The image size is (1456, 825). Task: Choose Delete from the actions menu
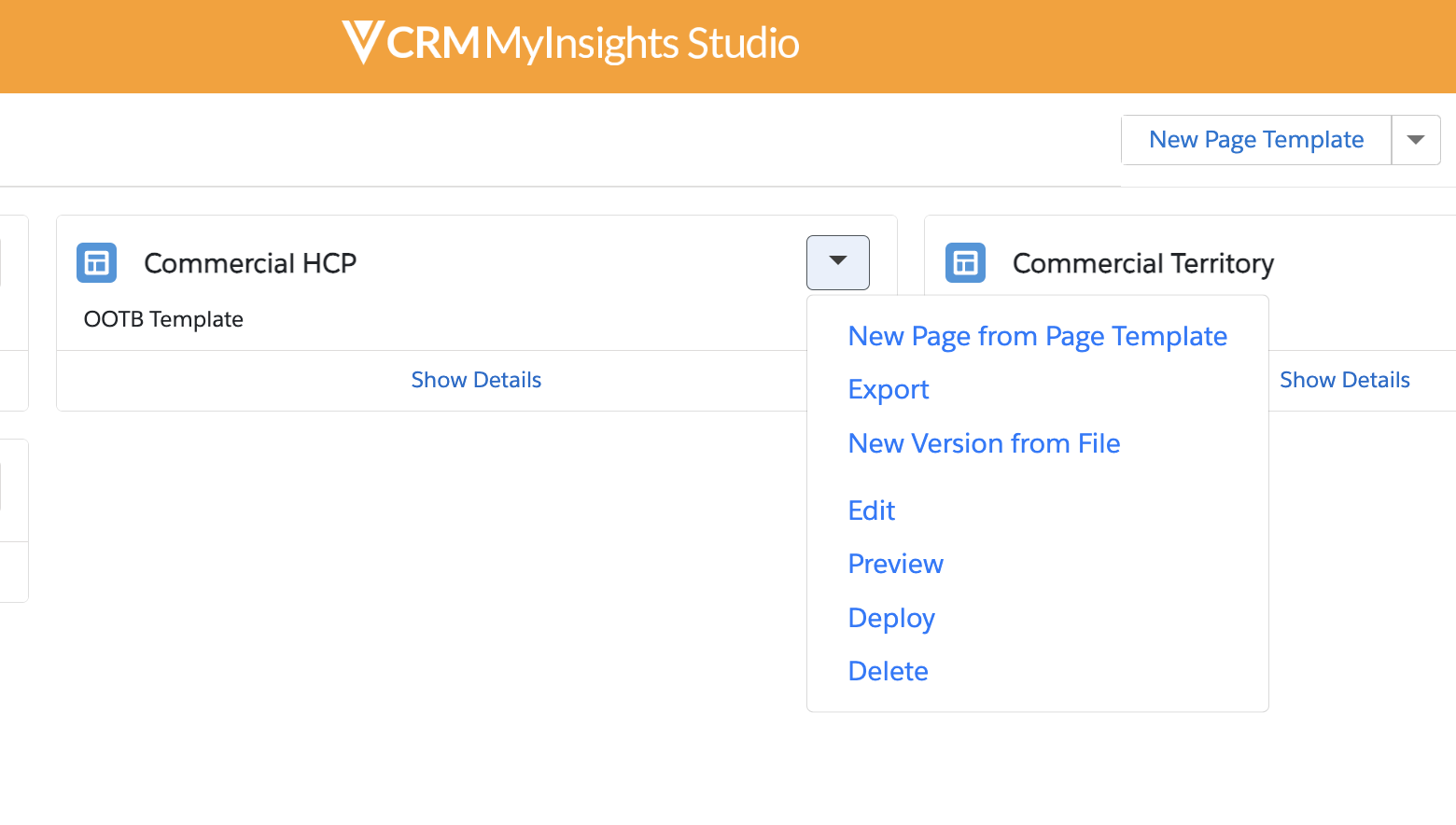click(888, 671)
